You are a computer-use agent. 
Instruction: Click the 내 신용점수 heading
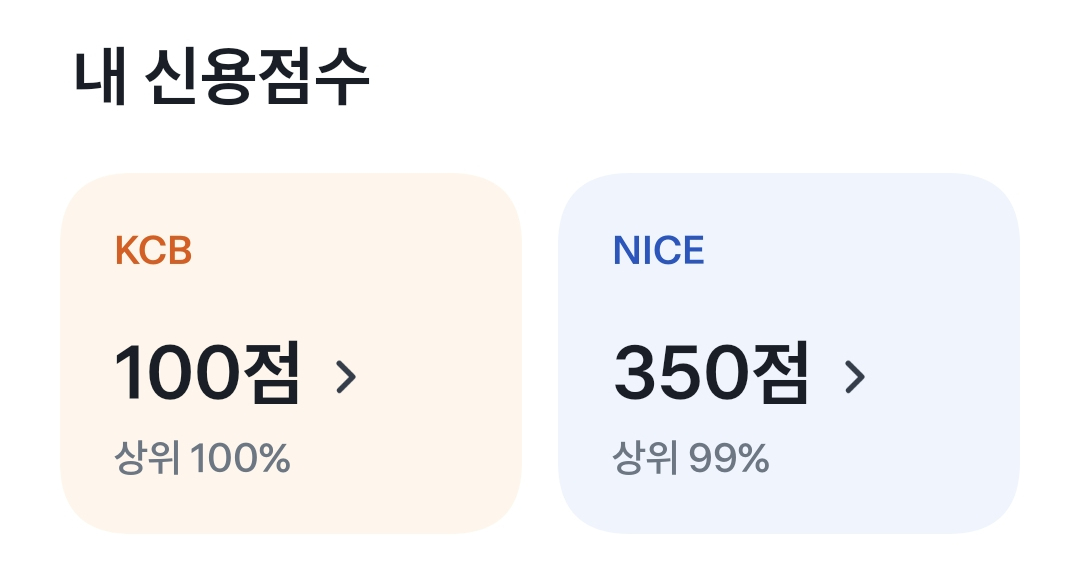[x=222, y=78]
